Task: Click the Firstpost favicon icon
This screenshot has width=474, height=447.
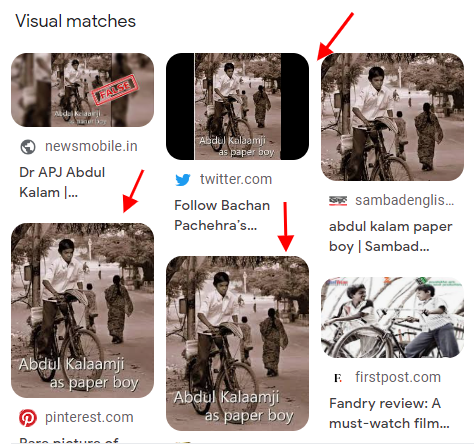Action: point(338,378)
